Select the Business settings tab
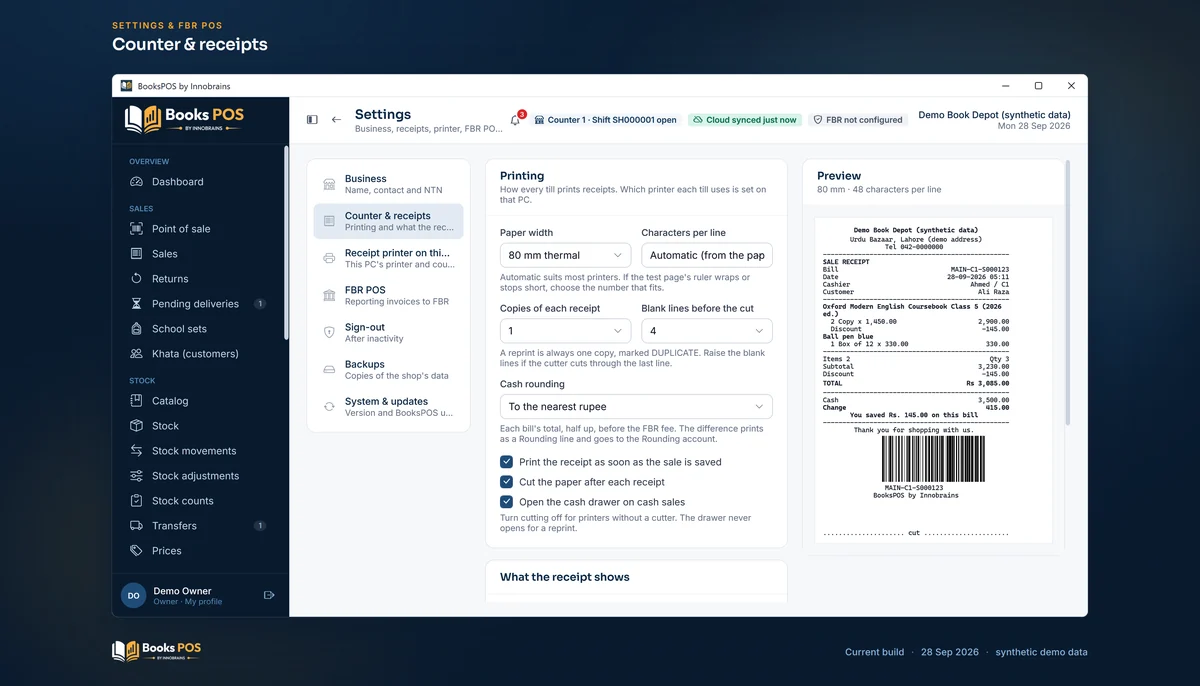Image resolution: width=1200 pixels, height=686 pixels. click(x=388, y=185)
